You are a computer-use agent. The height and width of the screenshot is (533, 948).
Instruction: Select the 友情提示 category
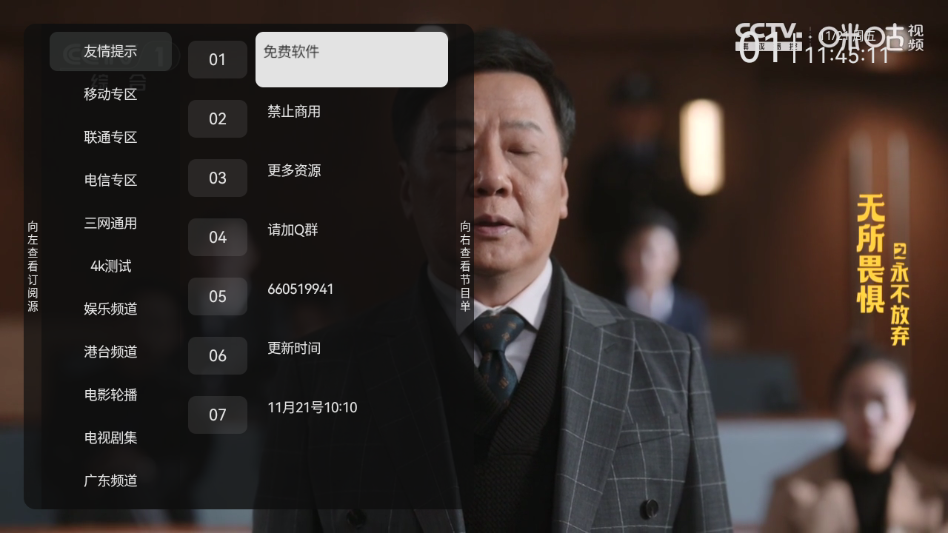click(x=111, y=51)
